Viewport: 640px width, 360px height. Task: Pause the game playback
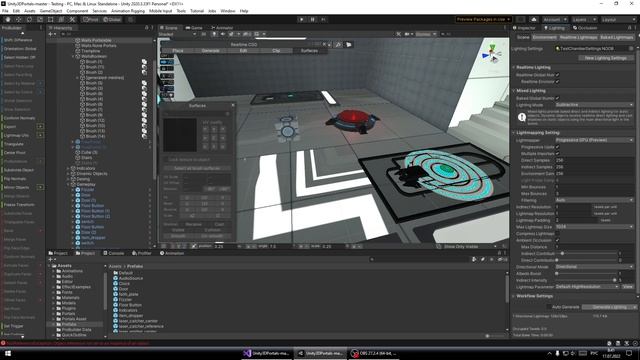[x=313, y=19]
